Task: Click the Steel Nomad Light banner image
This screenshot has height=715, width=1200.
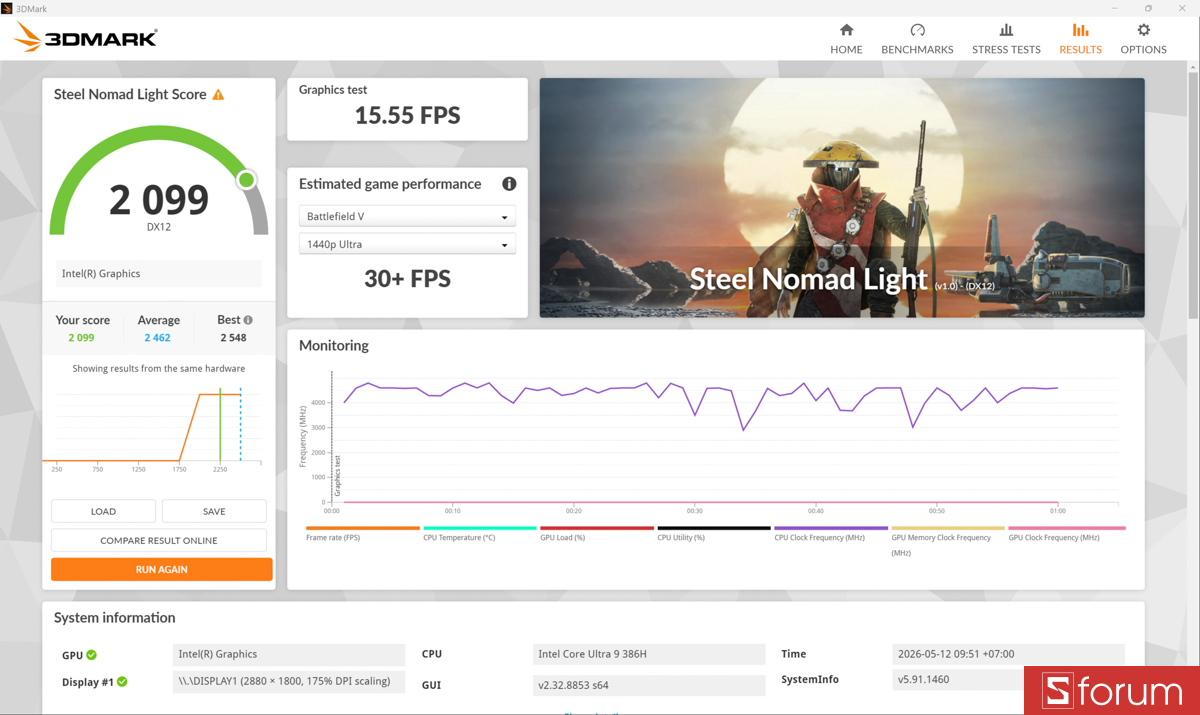Action: coord(842,198)
